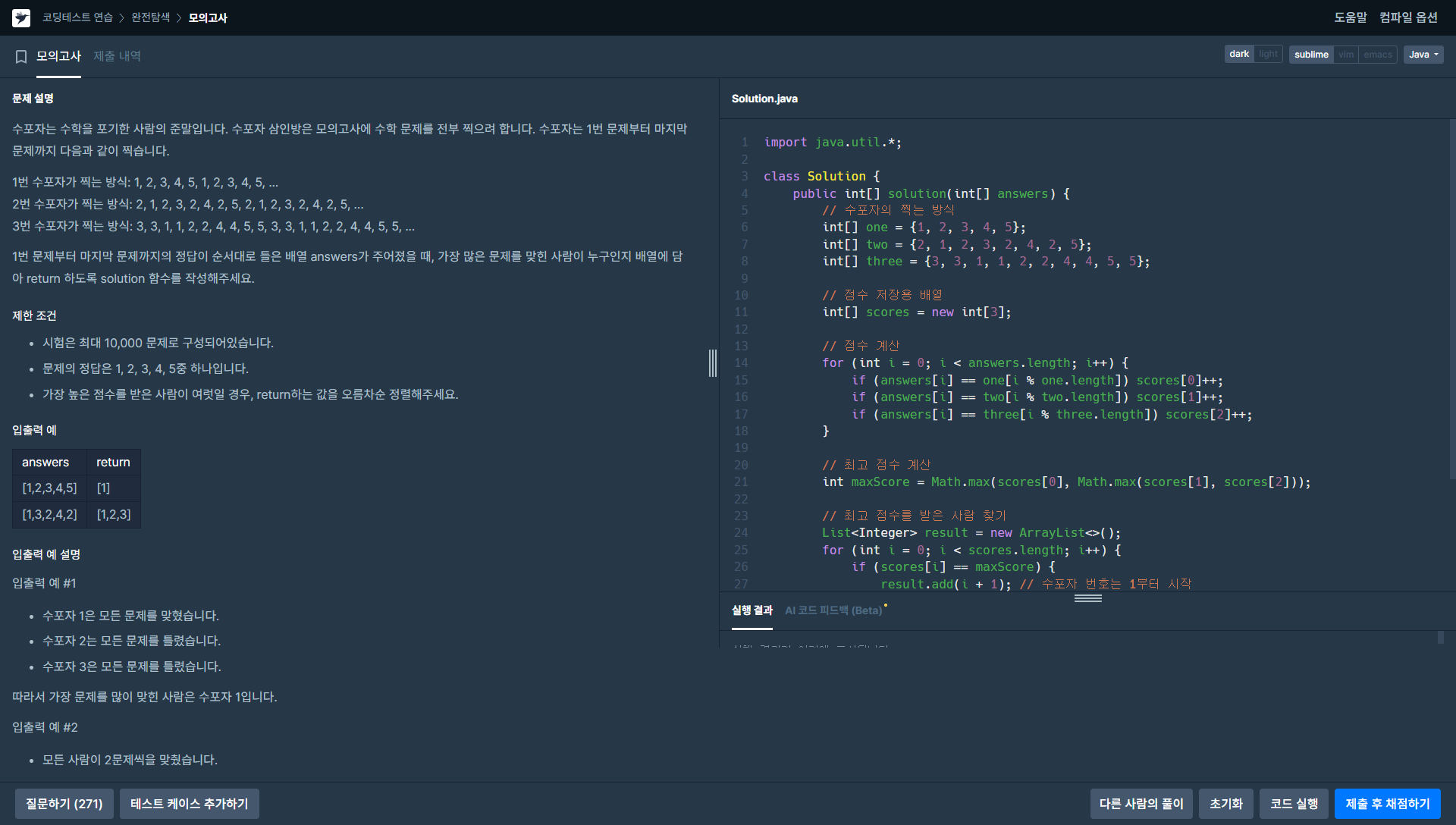Viewport: 1456px width, 825px height.
Task: Switch to 제출 내역 tab
Action: [x=117, y=56]
